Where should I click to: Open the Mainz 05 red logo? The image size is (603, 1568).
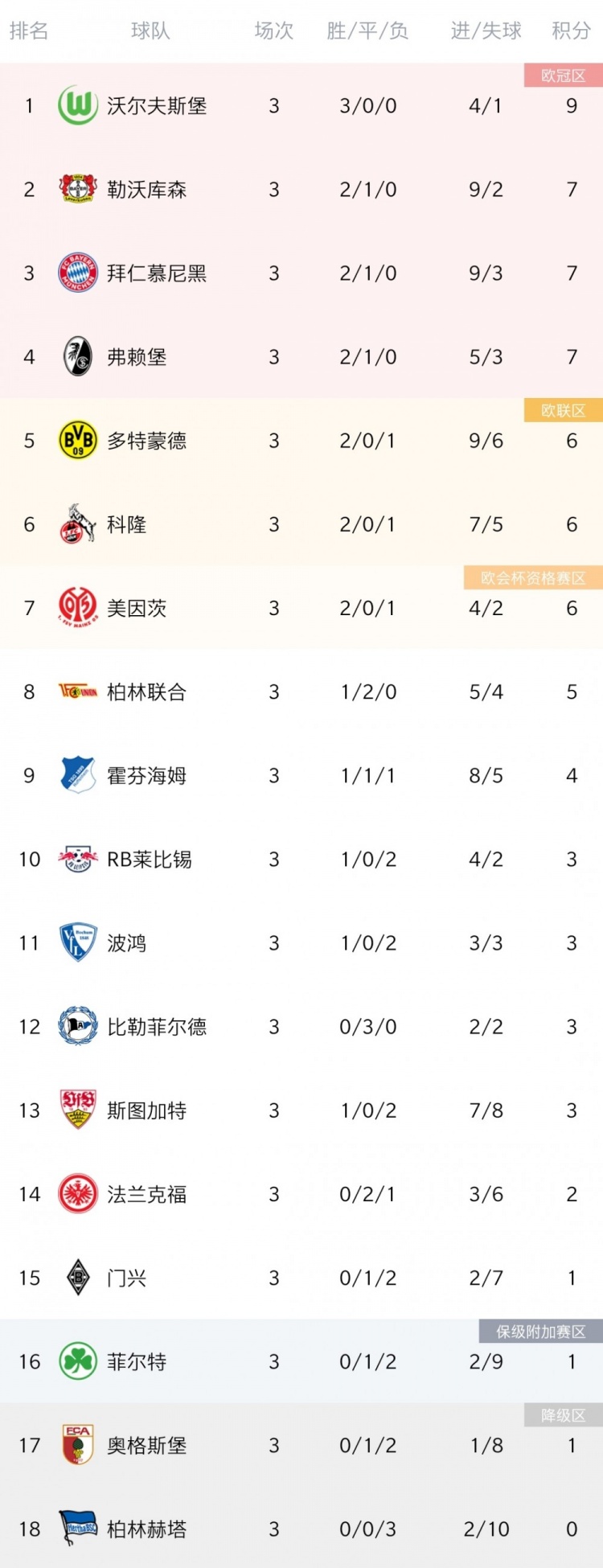tap(78, 607)
